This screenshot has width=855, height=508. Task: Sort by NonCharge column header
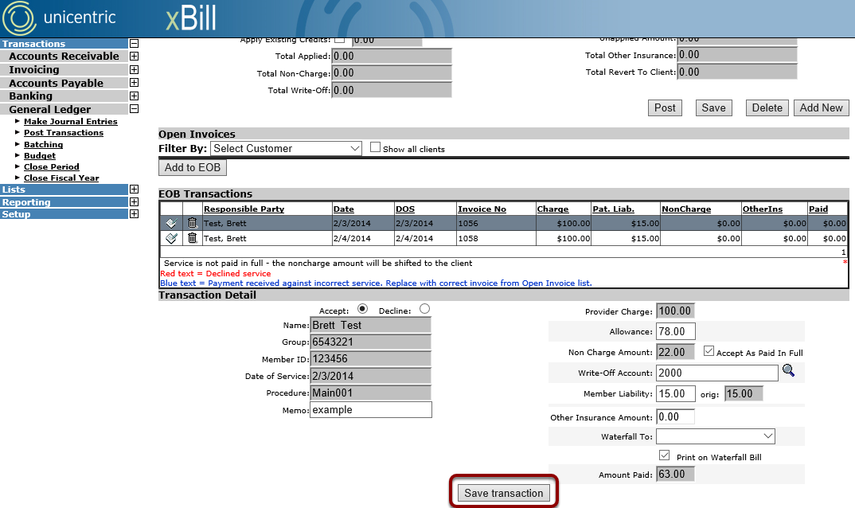pos(686,209)
